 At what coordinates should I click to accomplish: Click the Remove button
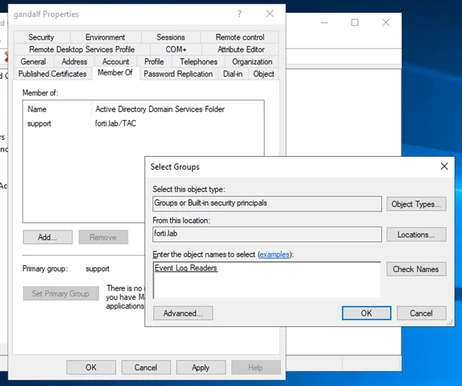103,237
